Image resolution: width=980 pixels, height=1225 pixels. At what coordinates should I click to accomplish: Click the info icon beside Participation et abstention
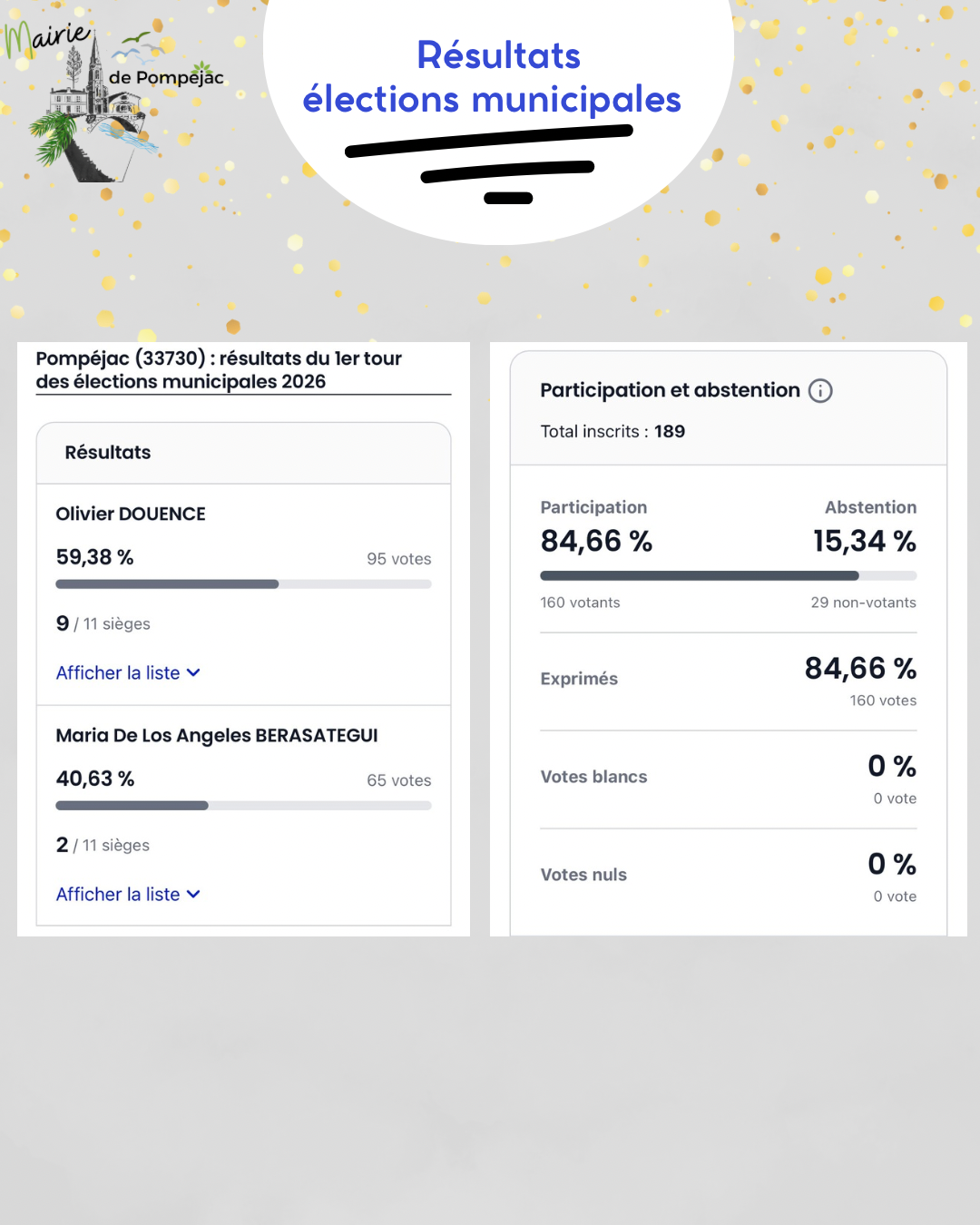point(820,391)
